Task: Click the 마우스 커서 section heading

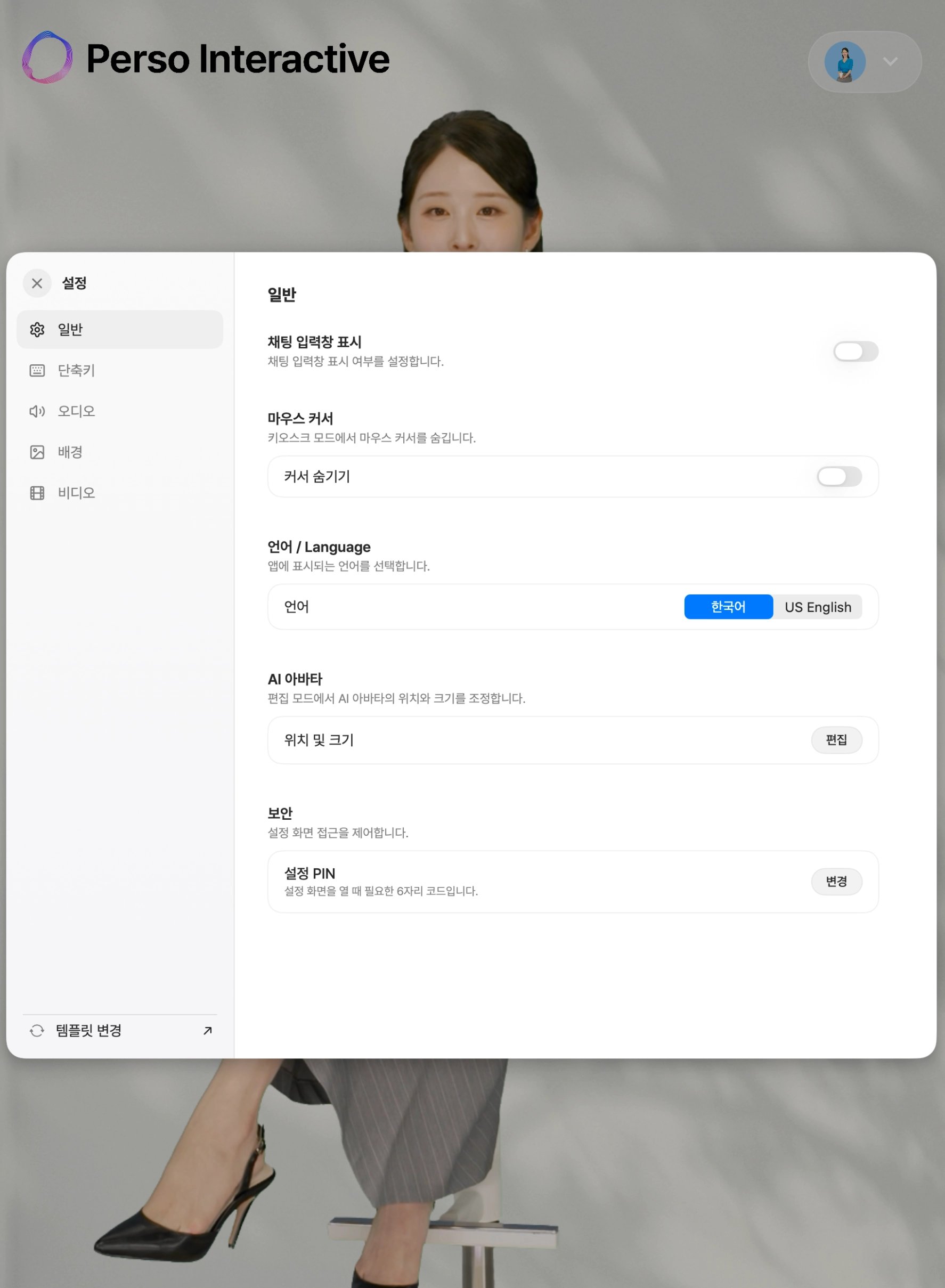Action: click(300, 419)
